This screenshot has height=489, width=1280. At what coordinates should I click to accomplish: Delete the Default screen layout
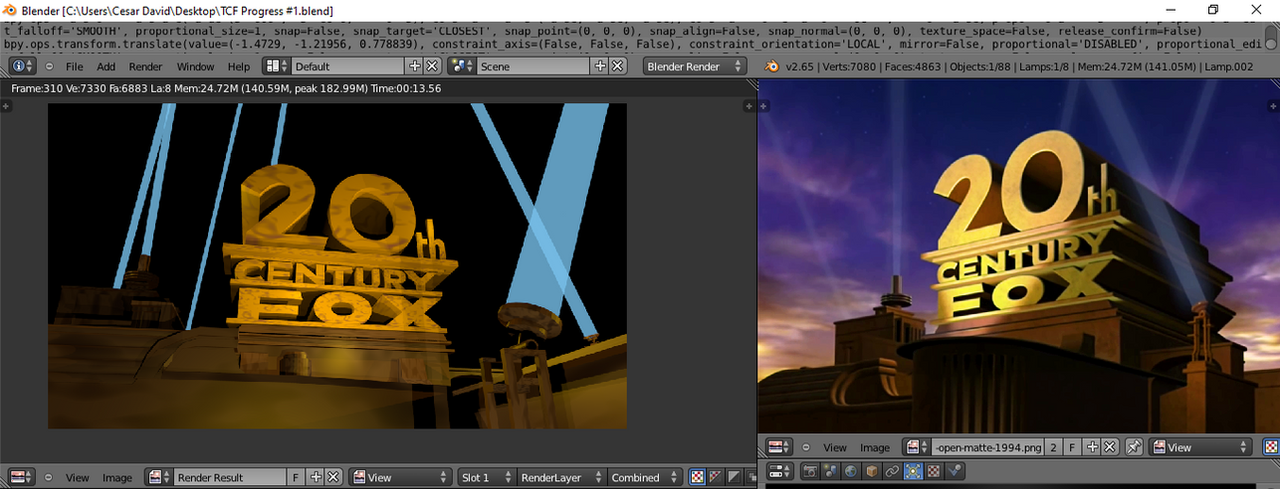pyautogui.click(x=432, y=66)
